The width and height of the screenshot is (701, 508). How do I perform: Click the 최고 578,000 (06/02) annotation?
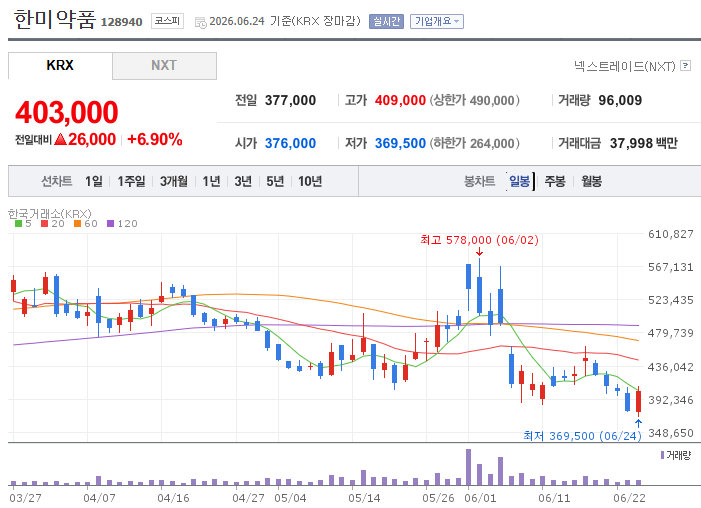click(479, 240)
